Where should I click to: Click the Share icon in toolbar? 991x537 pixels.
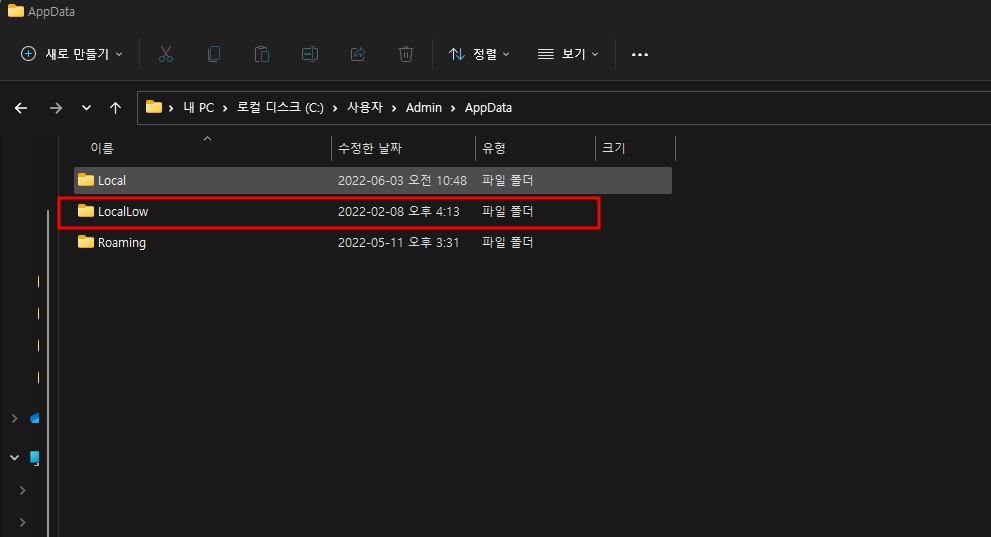click(x=358, y=54)
